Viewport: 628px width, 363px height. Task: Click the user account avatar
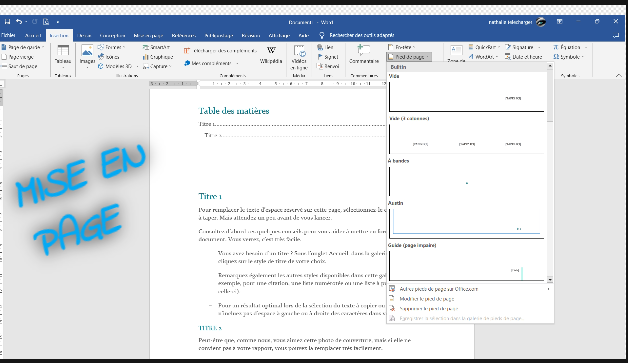541,22
